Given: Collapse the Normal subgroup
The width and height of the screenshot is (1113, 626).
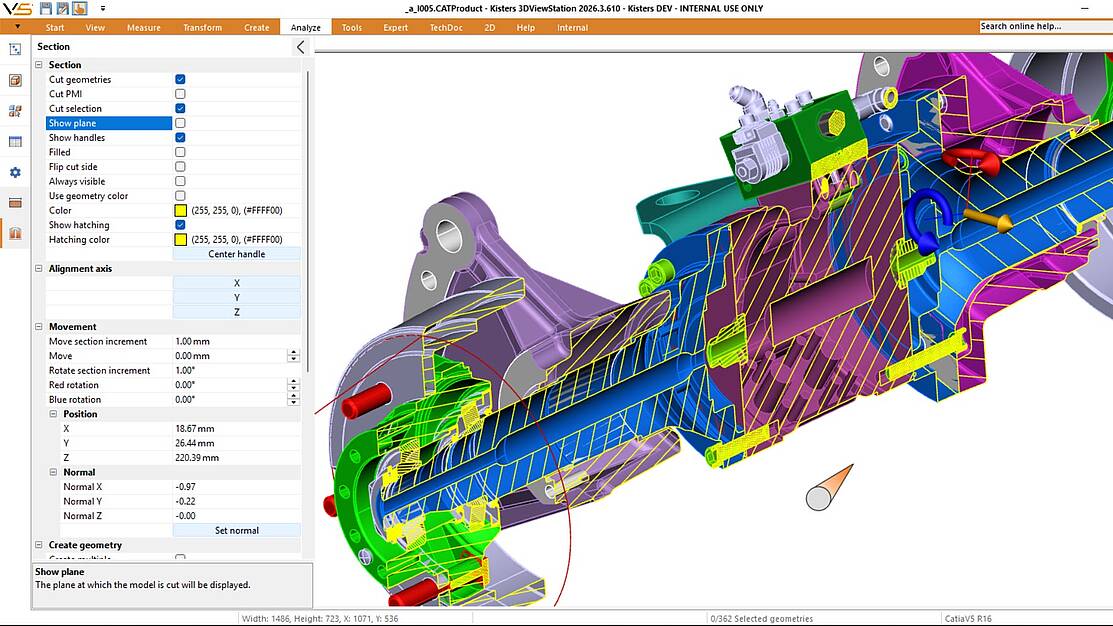Looking at the screenshot, I should click(53, 472).
